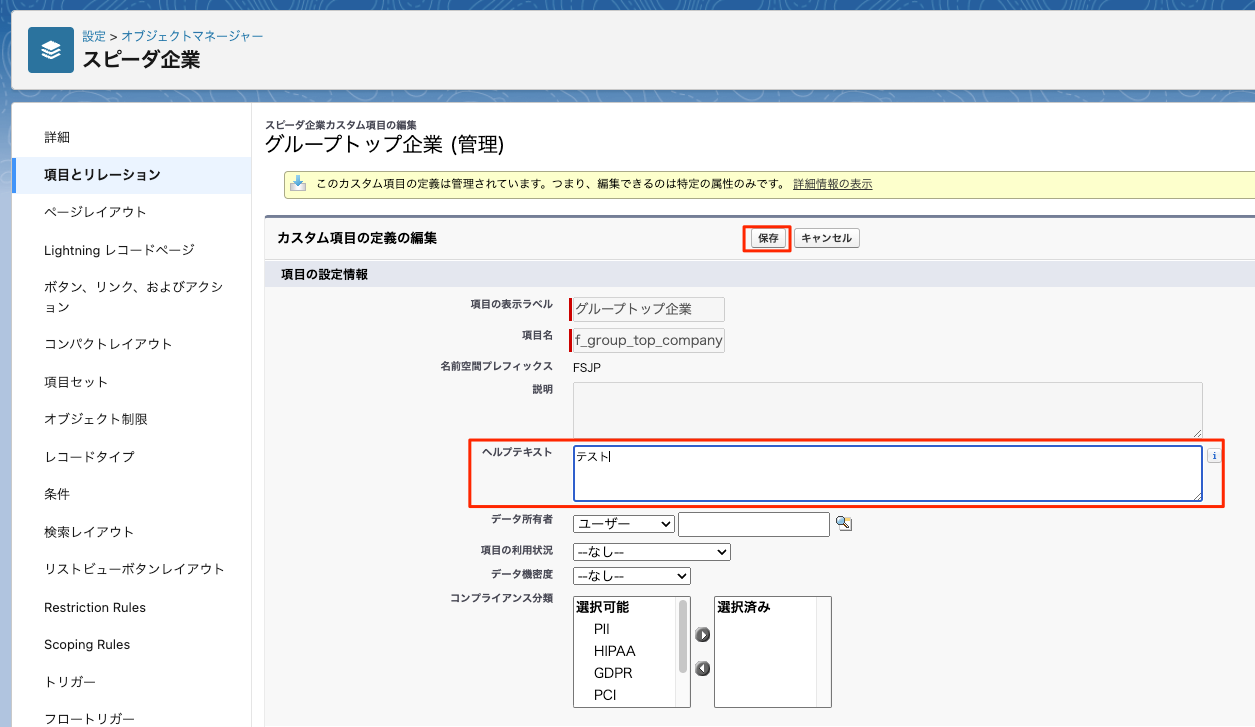Image resolution: width=1255 pixels, height=727 pixels.
Task: Select GDPR in the available compliance list
Action: (x=612, y=673)
